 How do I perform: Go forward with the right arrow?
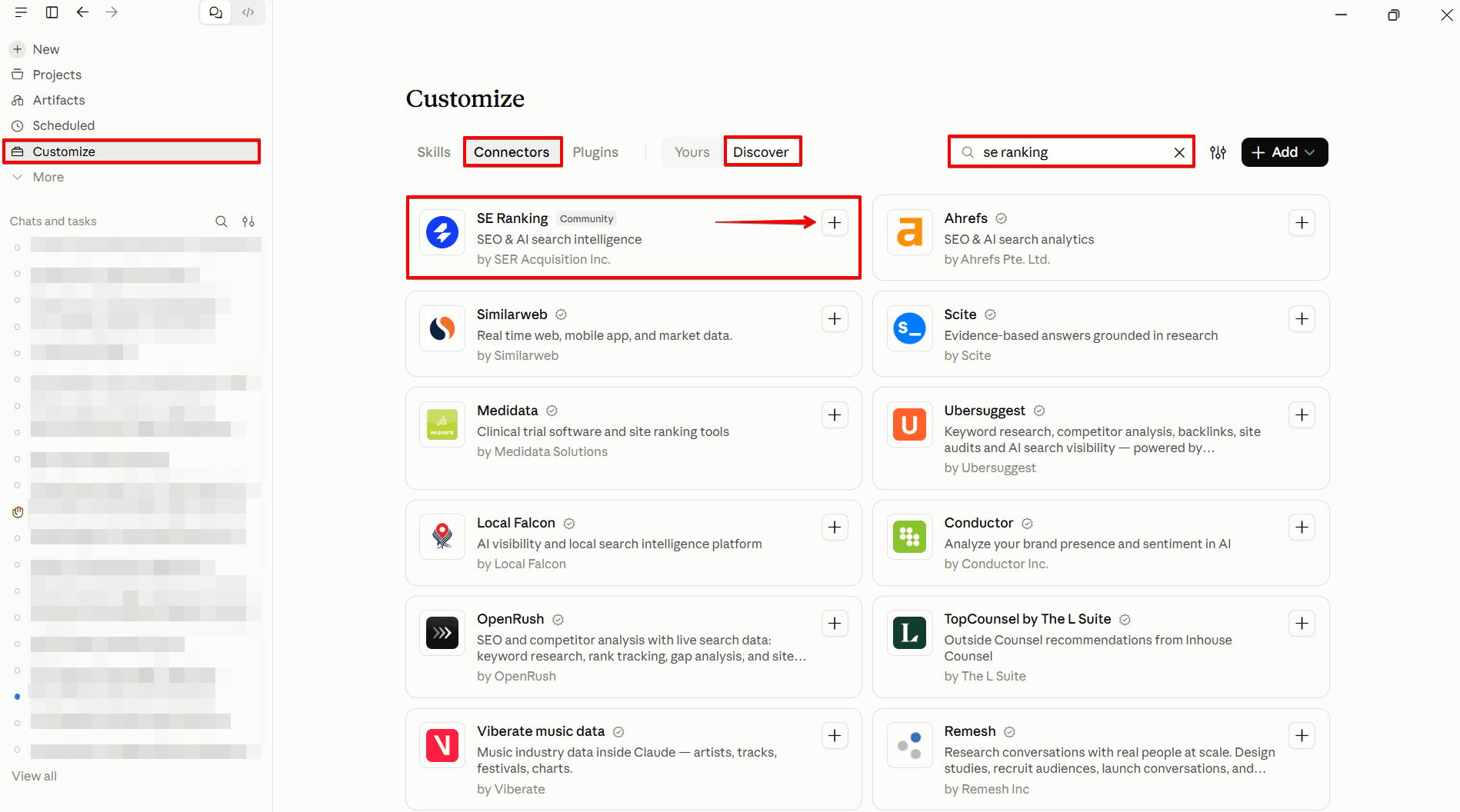[112, 12]
